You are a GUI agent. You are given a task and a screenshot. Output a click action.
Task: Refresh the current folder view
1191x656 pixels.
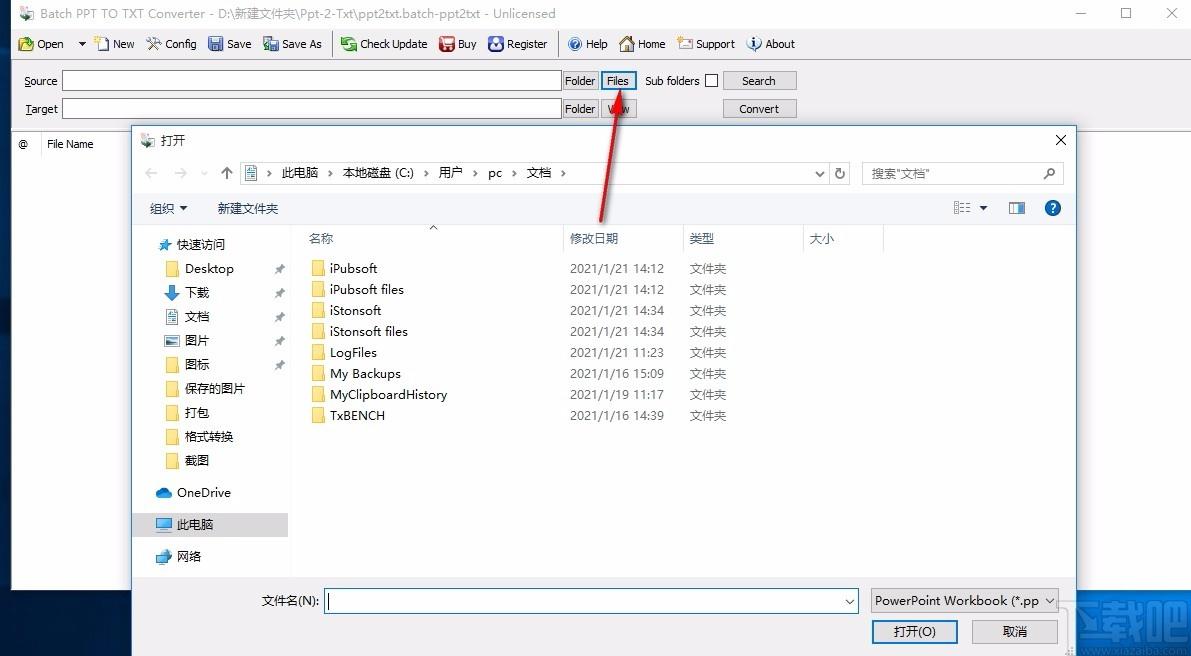click(839, 173)
